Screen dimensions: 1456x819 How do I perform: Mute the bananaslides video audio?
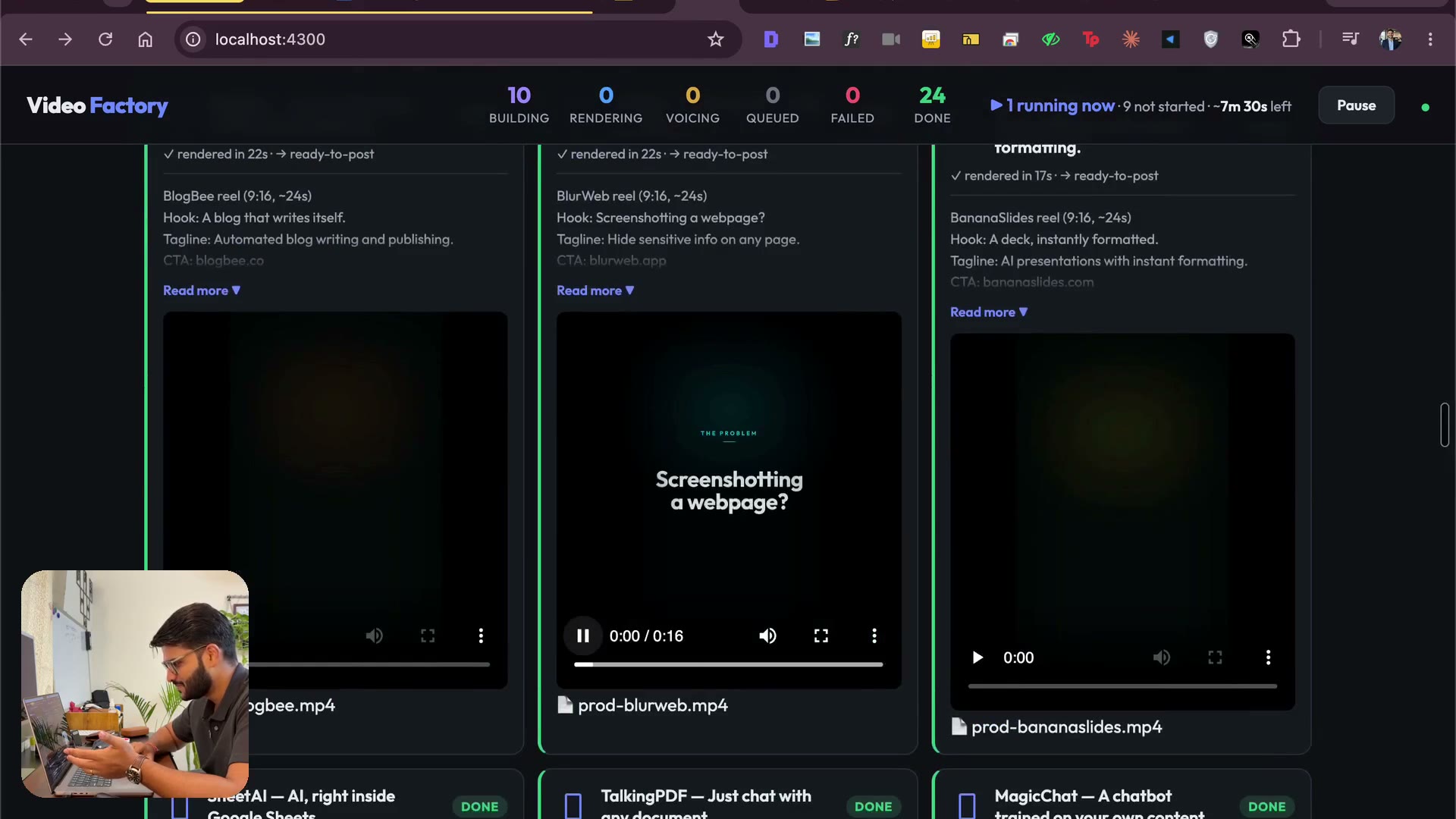(x=1162, y=657)
